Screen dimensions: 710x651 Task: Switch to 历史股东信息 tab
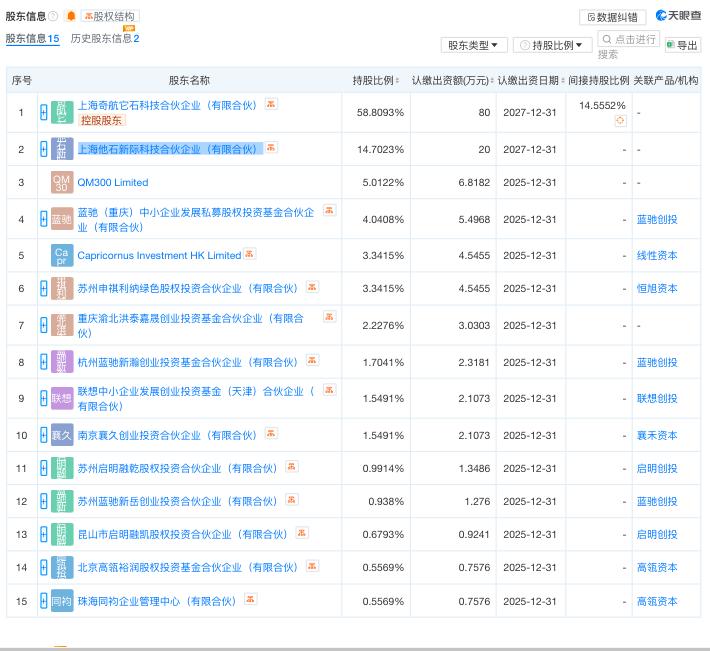pyautogui.click(x=104, y=38)
